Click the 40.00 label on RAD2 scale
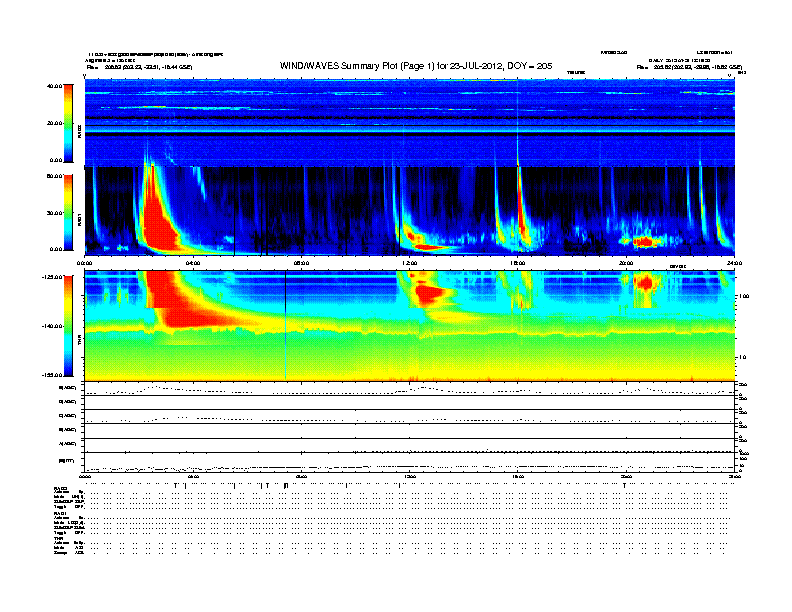 (55, 86)
